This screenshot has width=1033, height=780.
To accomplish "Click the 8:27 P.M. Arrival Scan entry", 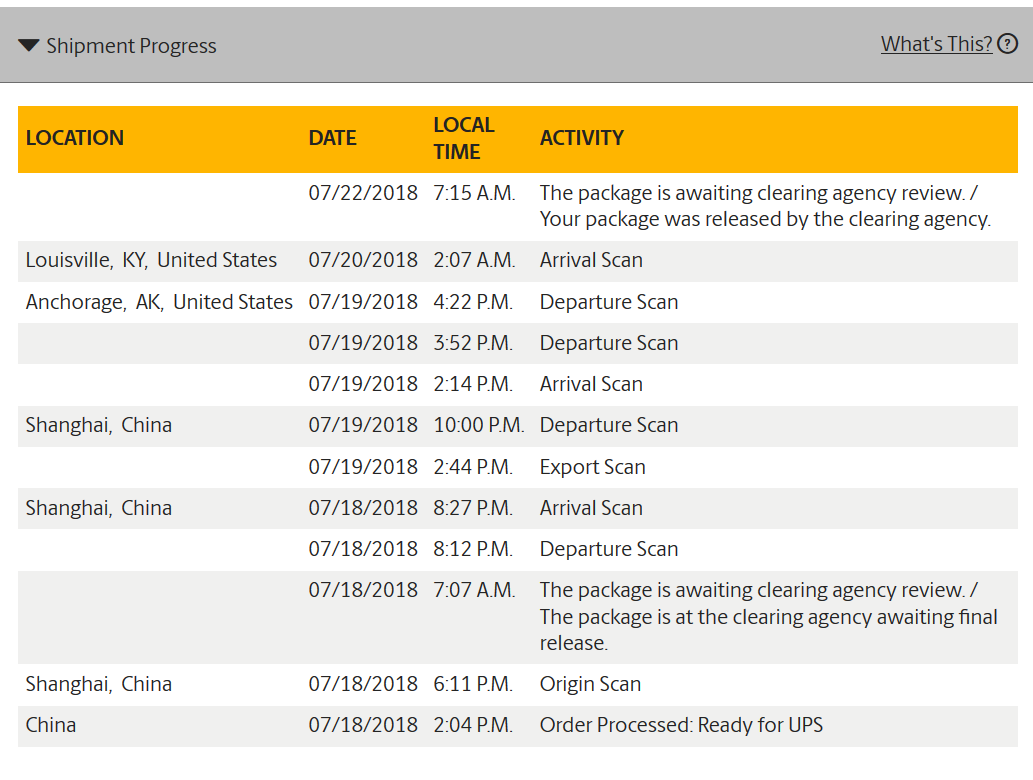I will click(x=518, y=509).
